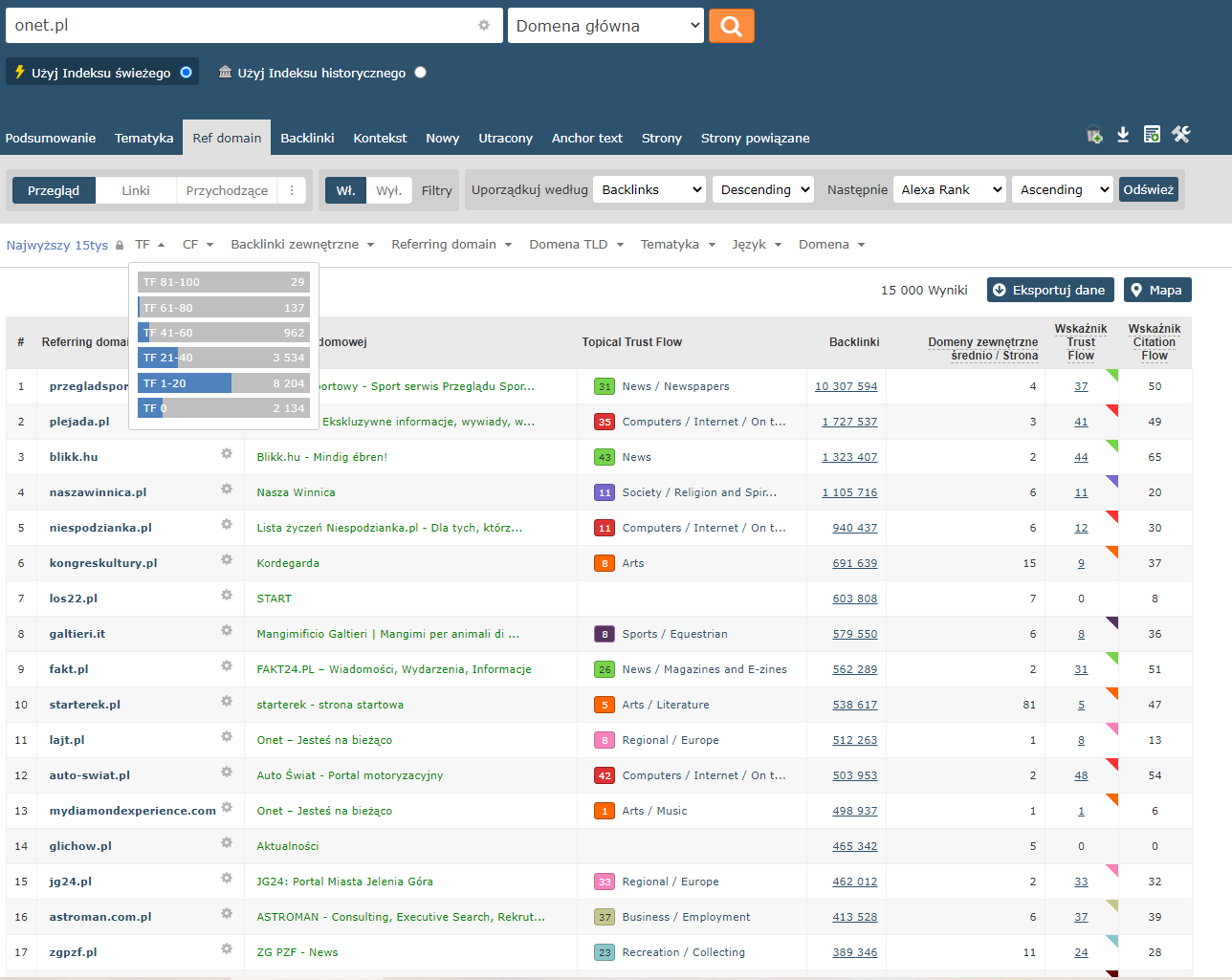Open backlinks count 10 307 594 link
Viewport: 1232px width, 980px height.
point(846,386)
